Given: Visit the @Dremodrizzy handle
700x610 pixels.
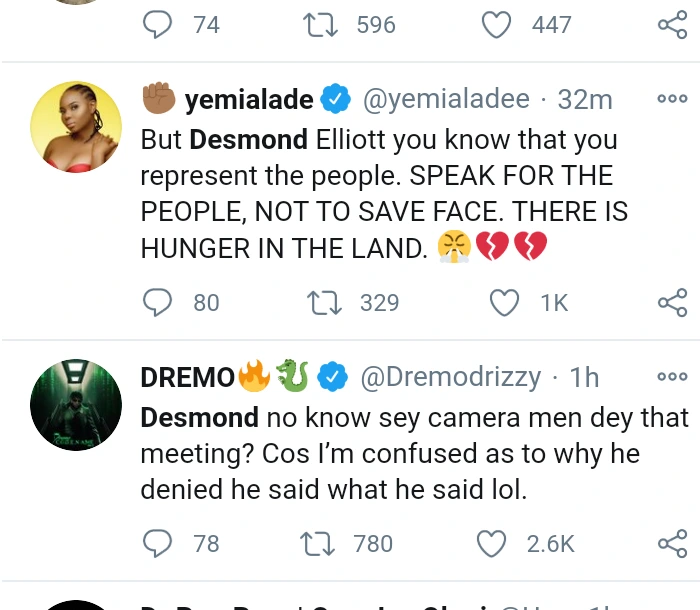Looking at the screenshot, I should pyautogui.click(x=451, y=377).
